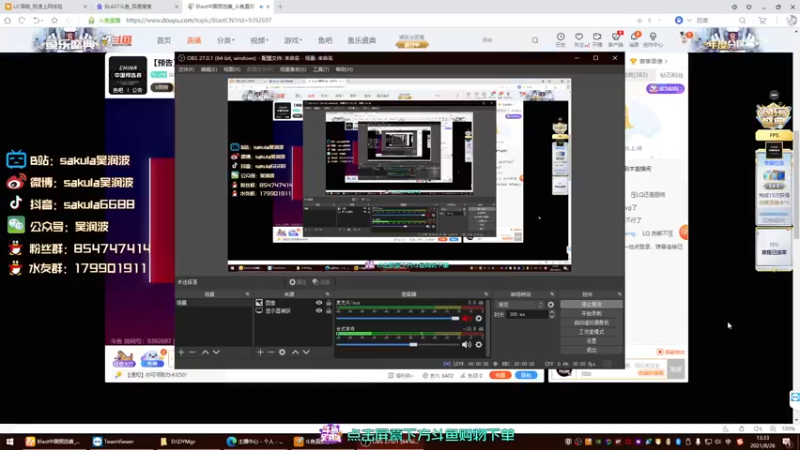Go to the browser home page
800x450 pixels.
(7, 20)
